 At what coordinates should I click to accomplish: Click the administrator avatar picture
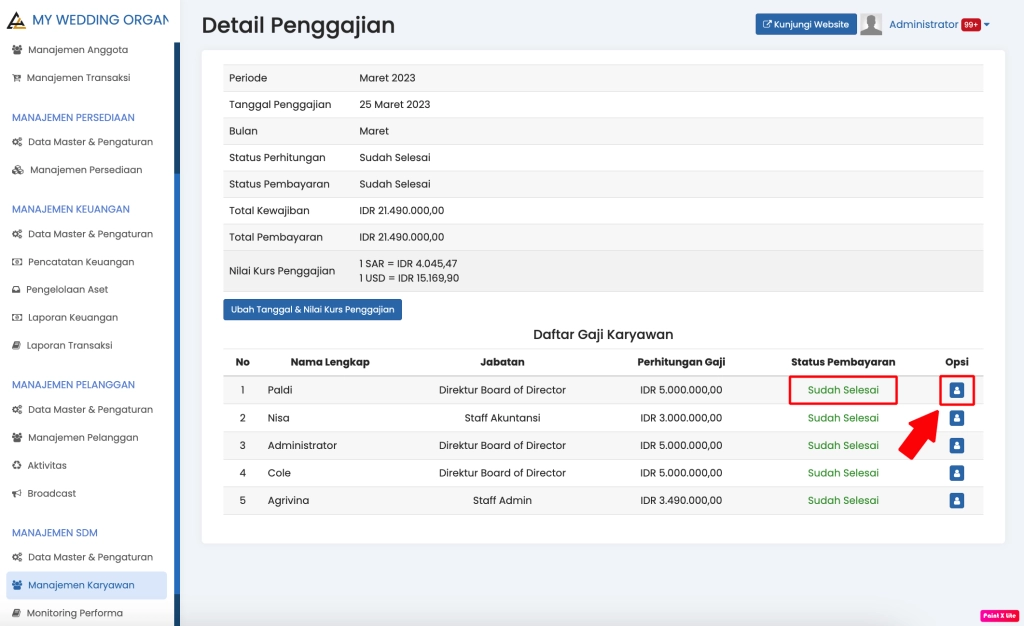[x=871, y=25]
